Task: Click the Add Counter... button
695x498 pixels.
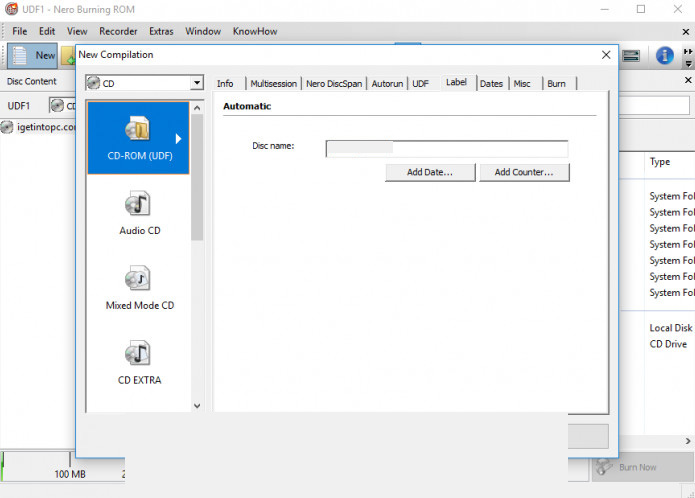Action: (x=524, y=172)
